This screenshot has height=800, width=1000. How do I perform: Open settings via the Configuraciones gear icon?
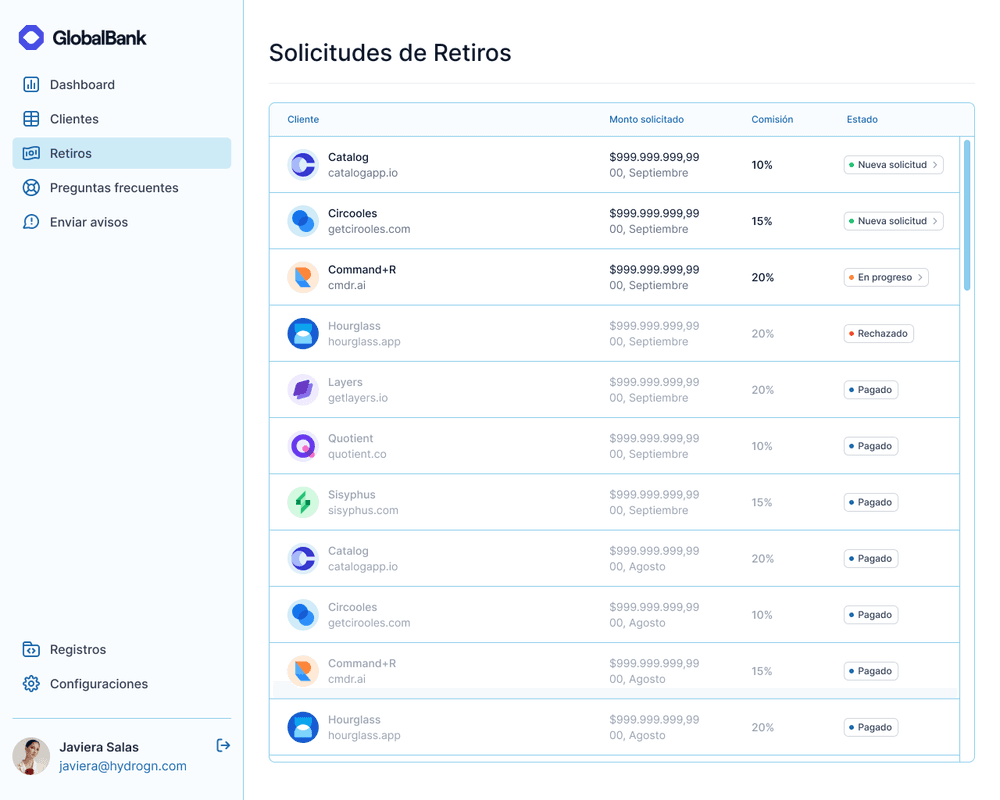pyautogui.click(x=31, y=684)
